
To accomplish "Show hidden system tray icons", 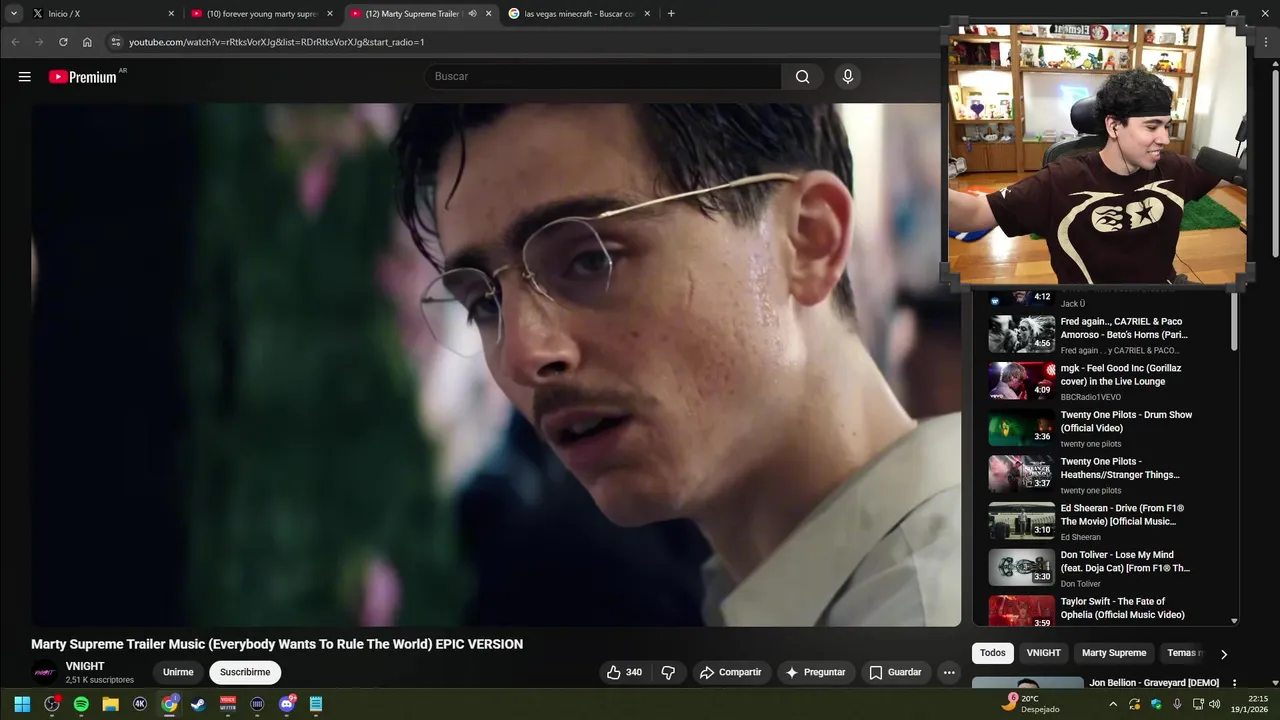I will pyautogui.click(x=1113, y=704).
